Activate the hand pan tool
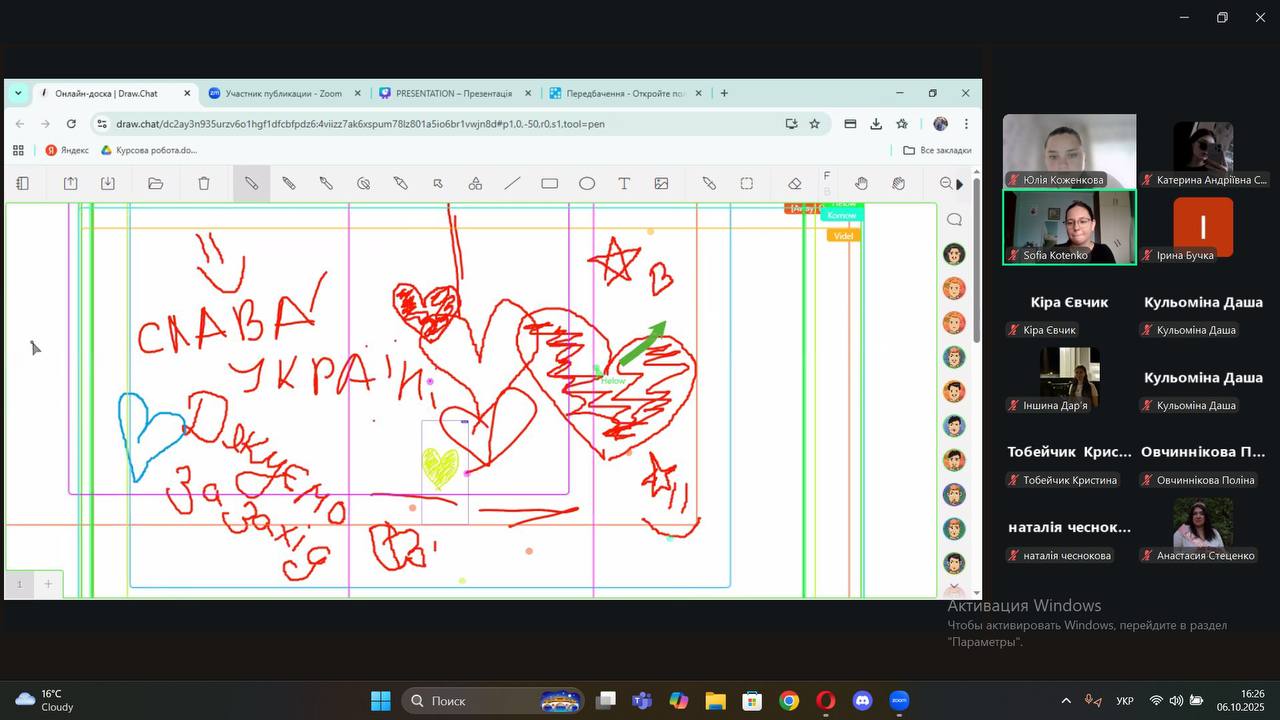 tap(861, 184)
